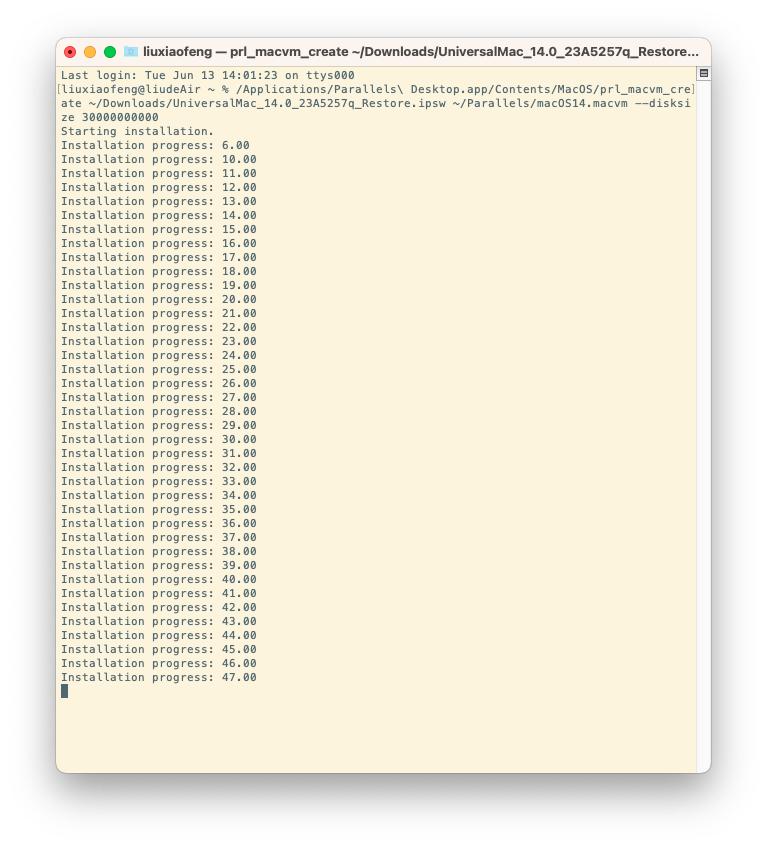Screen dimensions: 767x847
Task: Click 'Installation progress: 11.00' line
Action: (158, 173)
